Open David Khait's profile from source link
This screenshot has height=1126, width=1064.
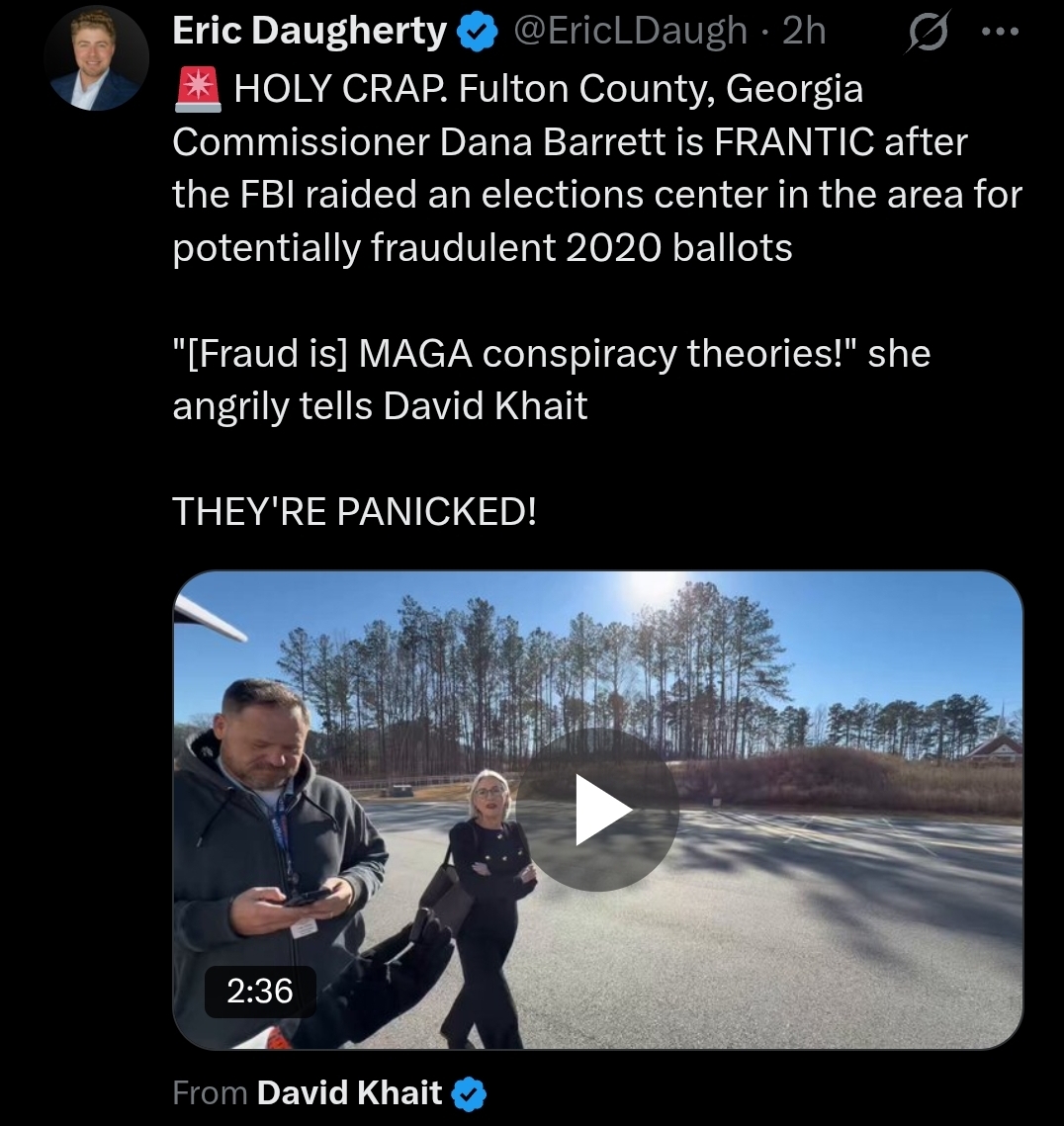pos(349,1093)
